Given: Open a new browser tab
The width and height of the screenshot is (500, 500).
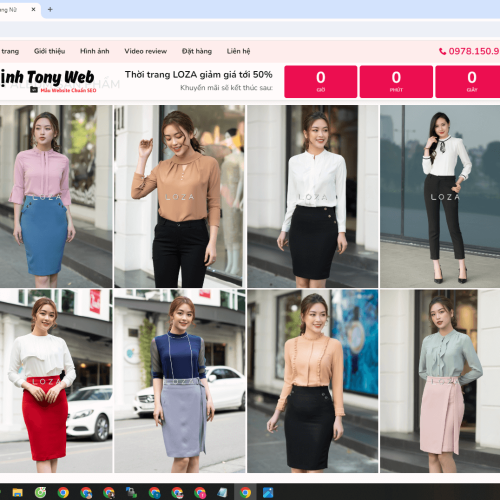Looking at the screenshot, I should tap(50, 10).
